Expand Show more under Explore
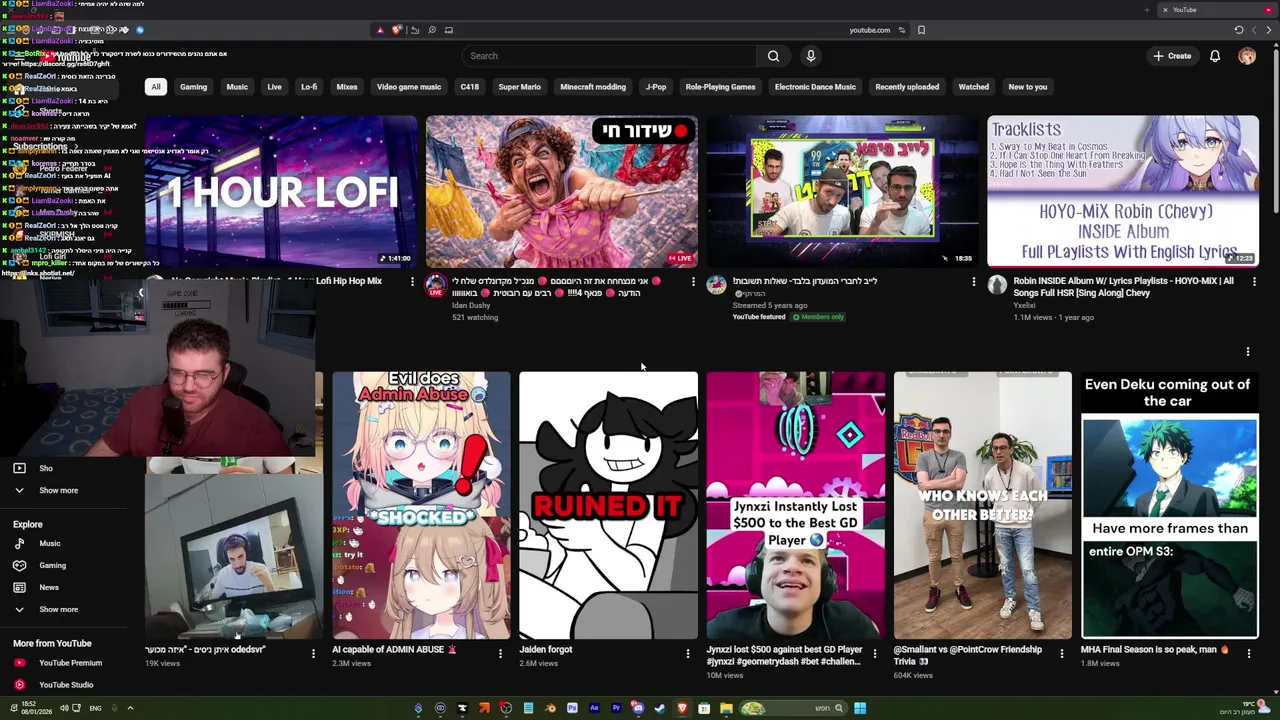This screenshot has width=1280, height=720. (58, 609)
